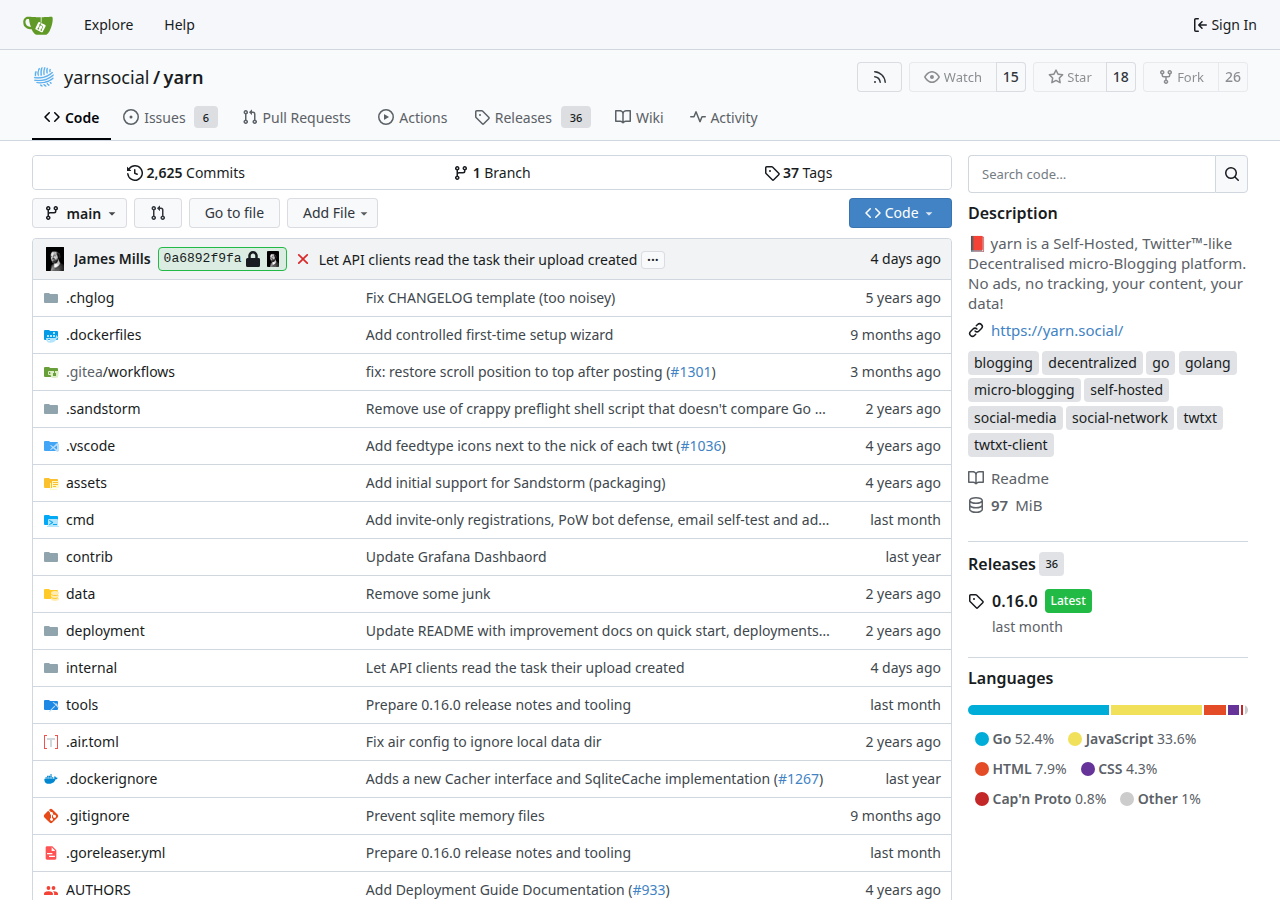The width and height of the screenshot is (1280, 900).
Task: Click the .dockerfiles folder icon
Action: pyautogui.click(x=51, y=335)
